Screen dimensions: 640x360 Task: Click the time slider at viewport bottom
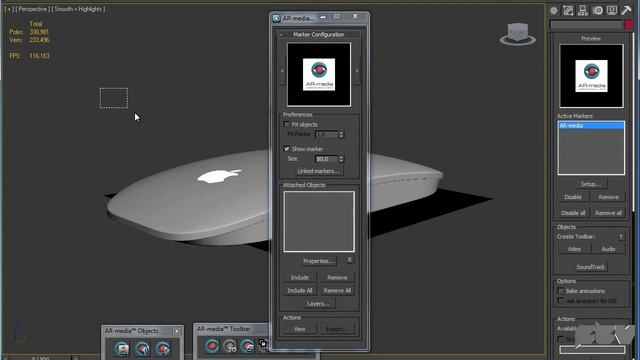(x=40, y=358)
